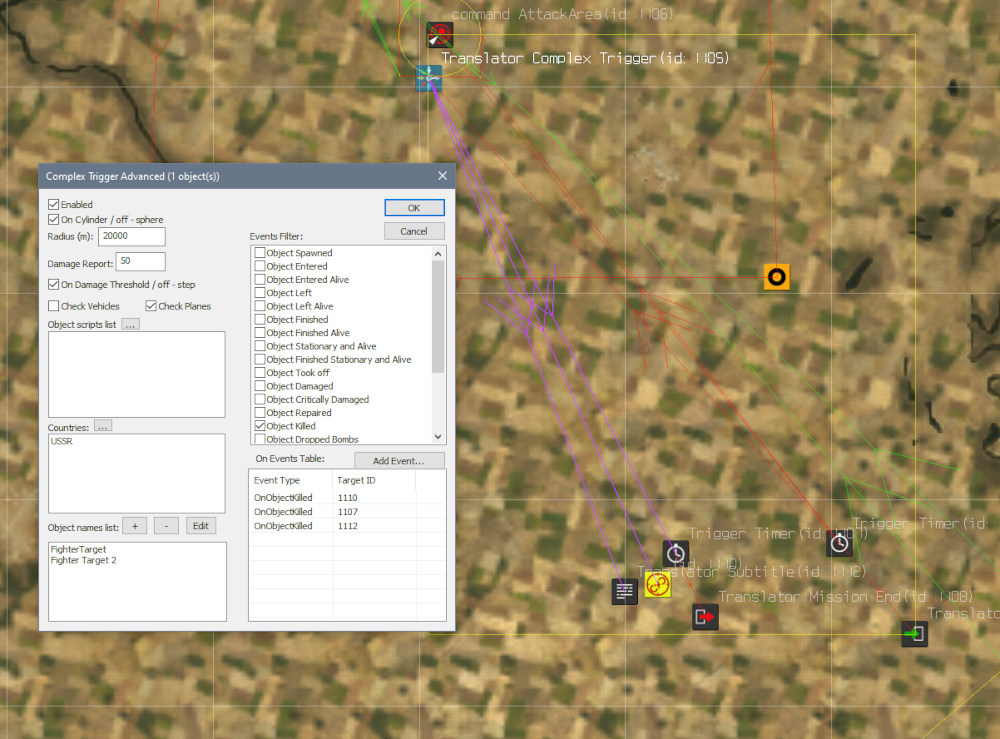1000x739 pixels.
Task: Click the Translator Subtitle text-lines icon
Action: [x=625, y=591]
